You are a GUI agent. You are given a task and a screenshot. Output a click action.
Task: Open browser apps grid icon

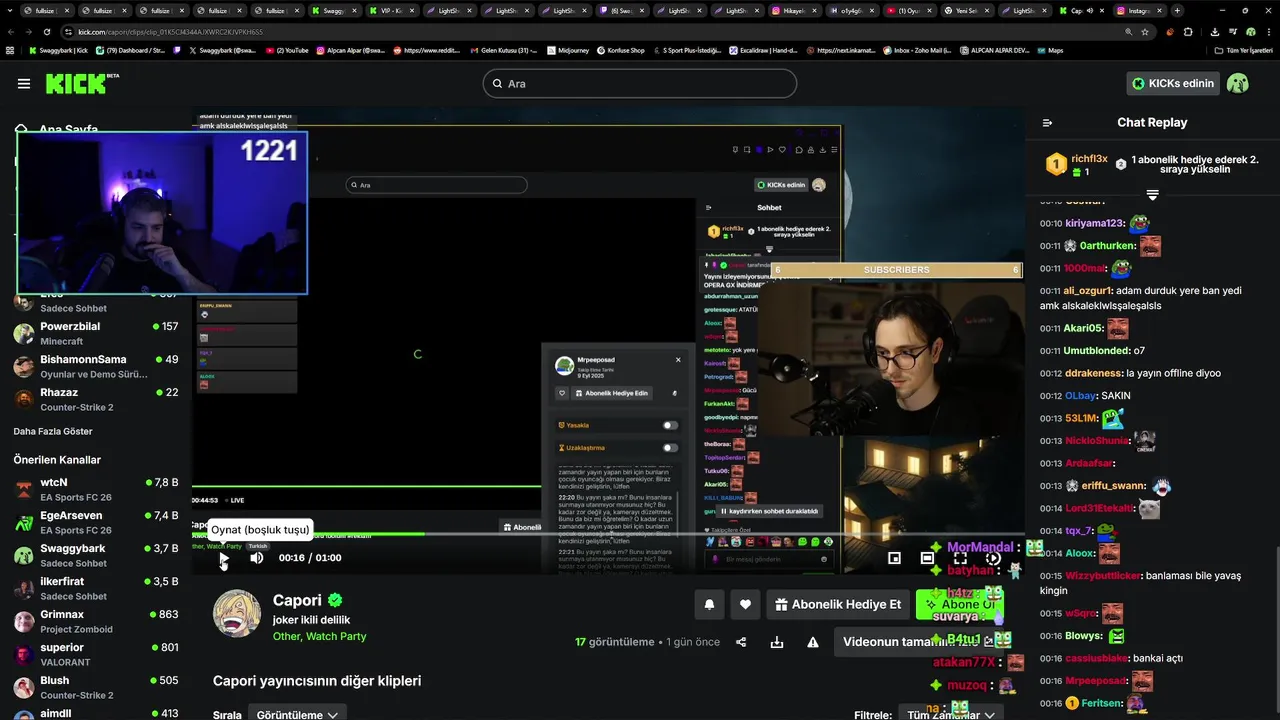[x=10, y=50]
